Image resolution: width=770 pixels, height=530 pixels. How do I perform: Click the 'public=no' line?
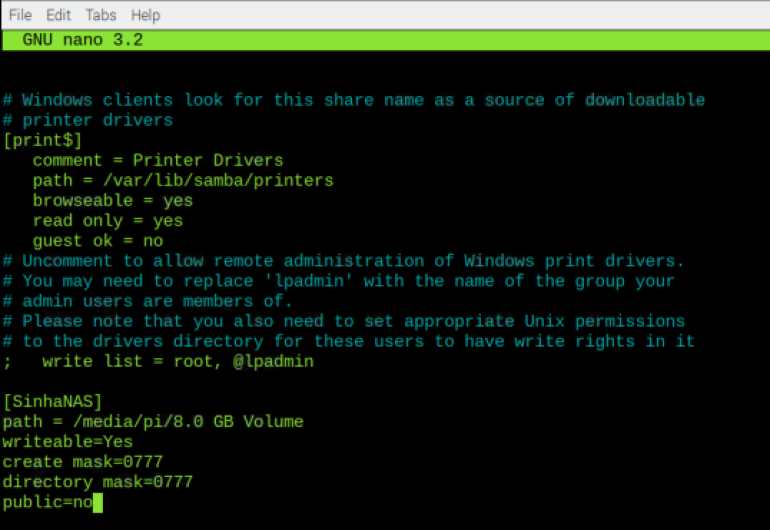coord(48,502)
